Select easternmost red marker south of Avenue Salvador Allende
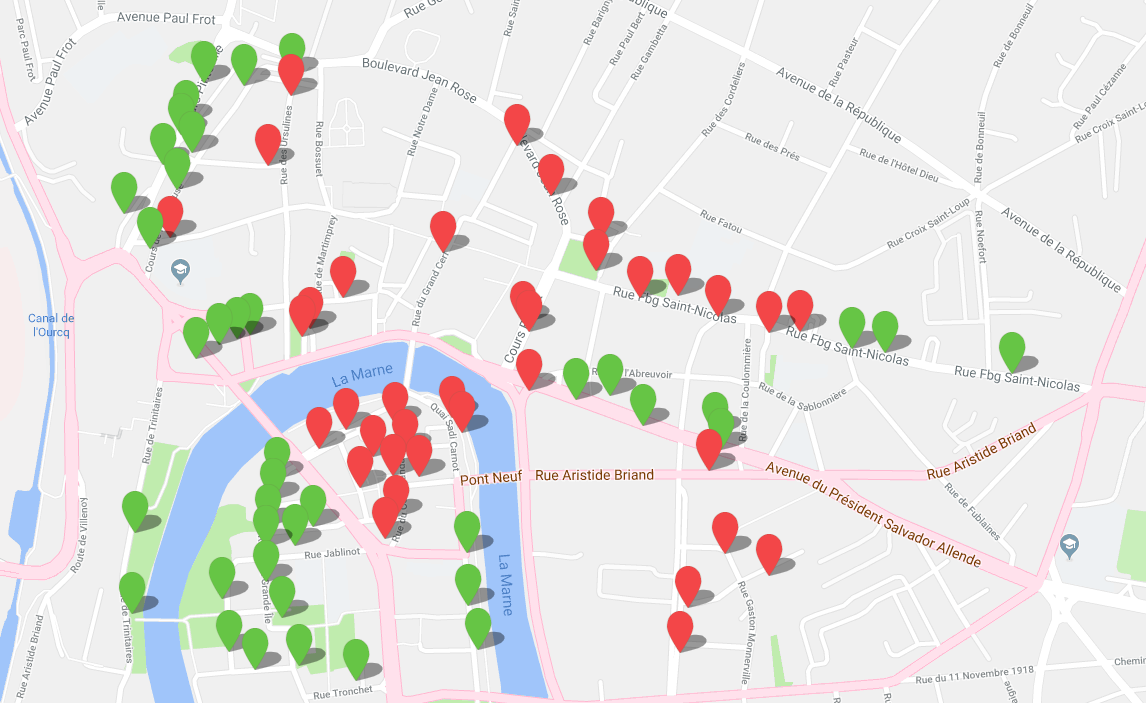 click(768, 552)
